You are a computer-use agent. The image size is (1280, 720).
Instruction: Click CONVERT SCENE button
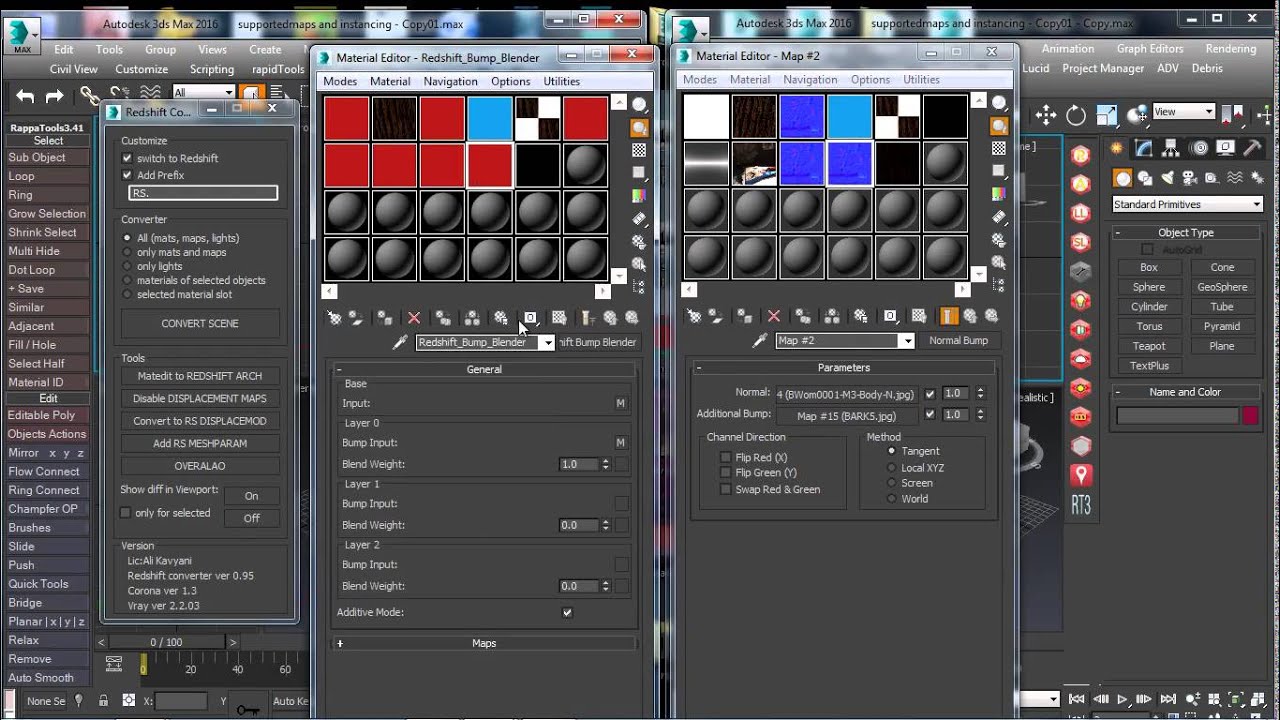coord(200,324)
